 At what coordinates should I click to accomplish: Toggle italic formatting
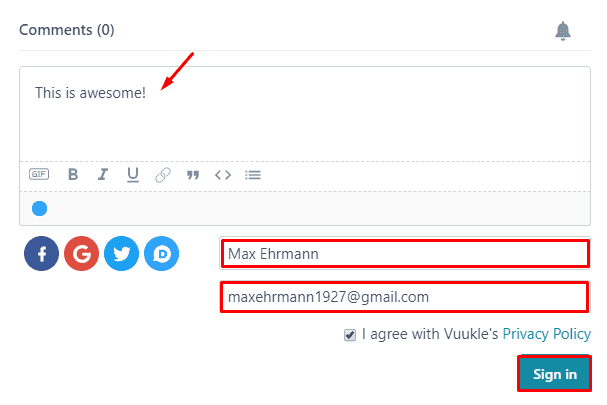(102, 174)
